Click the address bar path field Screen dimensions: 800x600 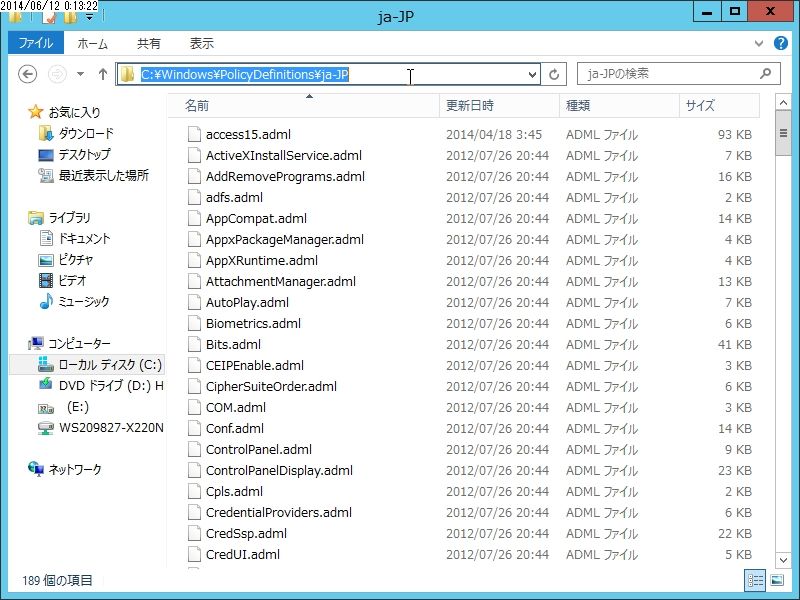(x=328, y=74)
